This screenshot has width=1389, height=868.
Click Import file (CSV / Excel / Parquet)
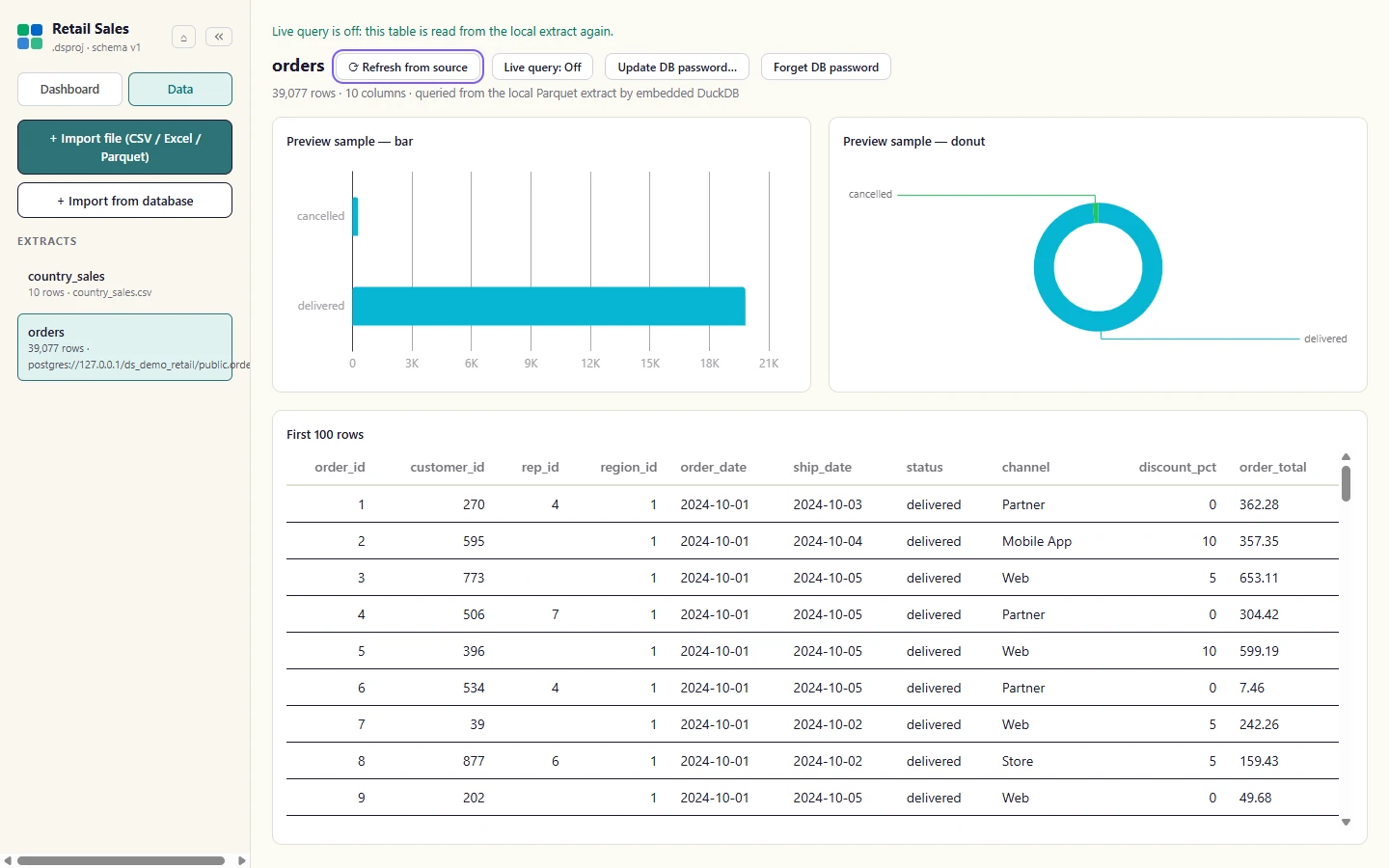tap(124, 148)
